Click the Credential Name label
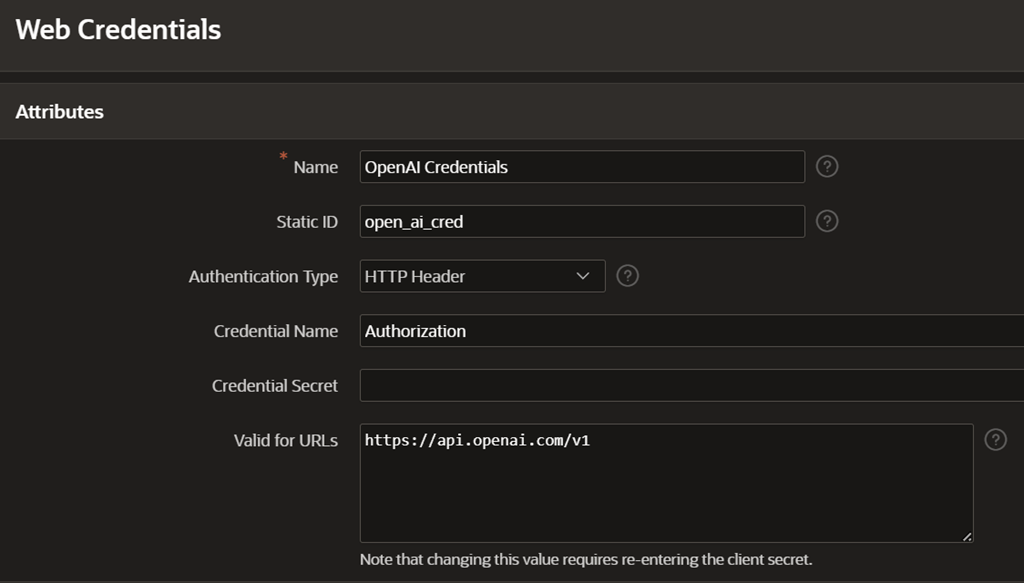Viewport: 1024px width, 583px height. pyautogui.click(x=275, y=331)
